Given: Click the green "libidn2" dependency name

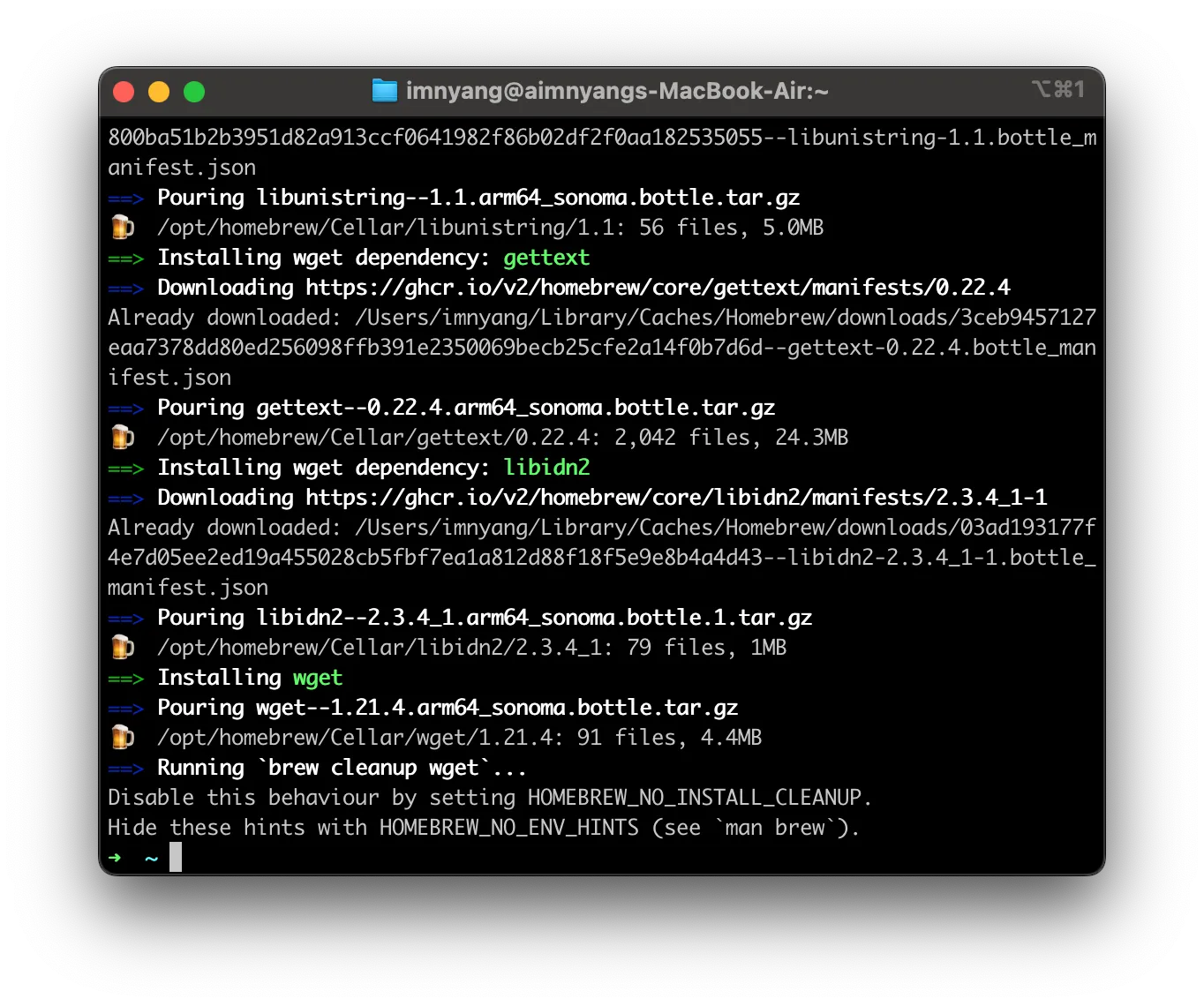Looking at the screenshot, I should click(x=546, y=468).
